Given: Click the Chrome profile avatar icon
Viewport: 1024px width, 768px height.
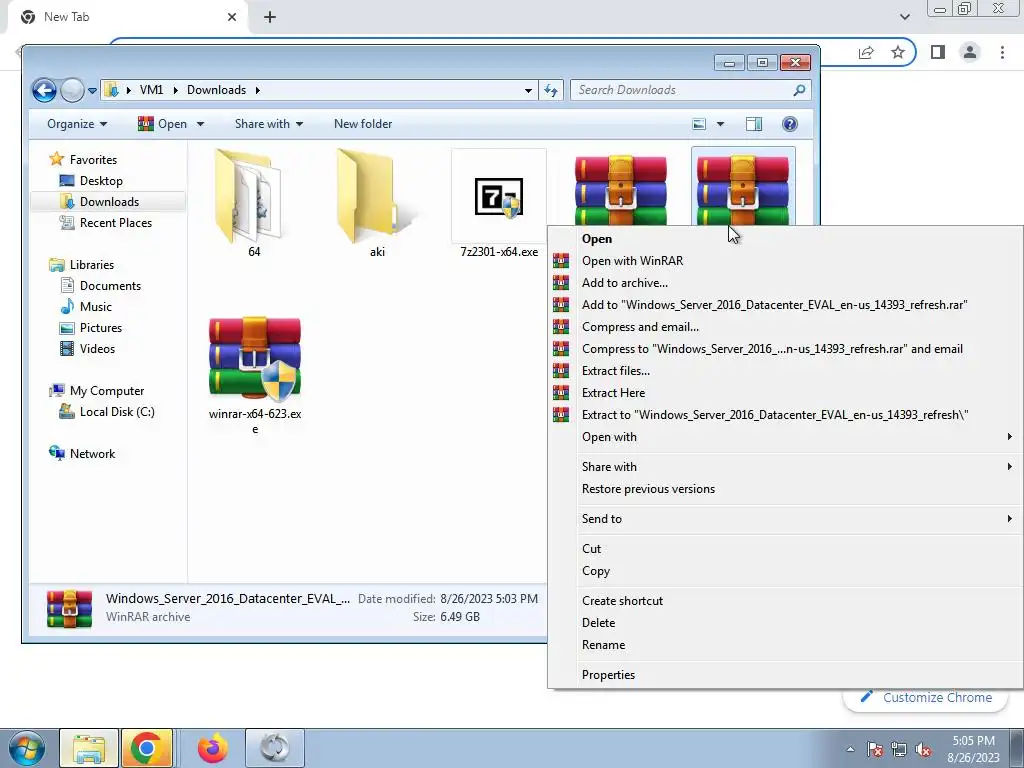Looking at the screenshot, I should click(970, 52).
